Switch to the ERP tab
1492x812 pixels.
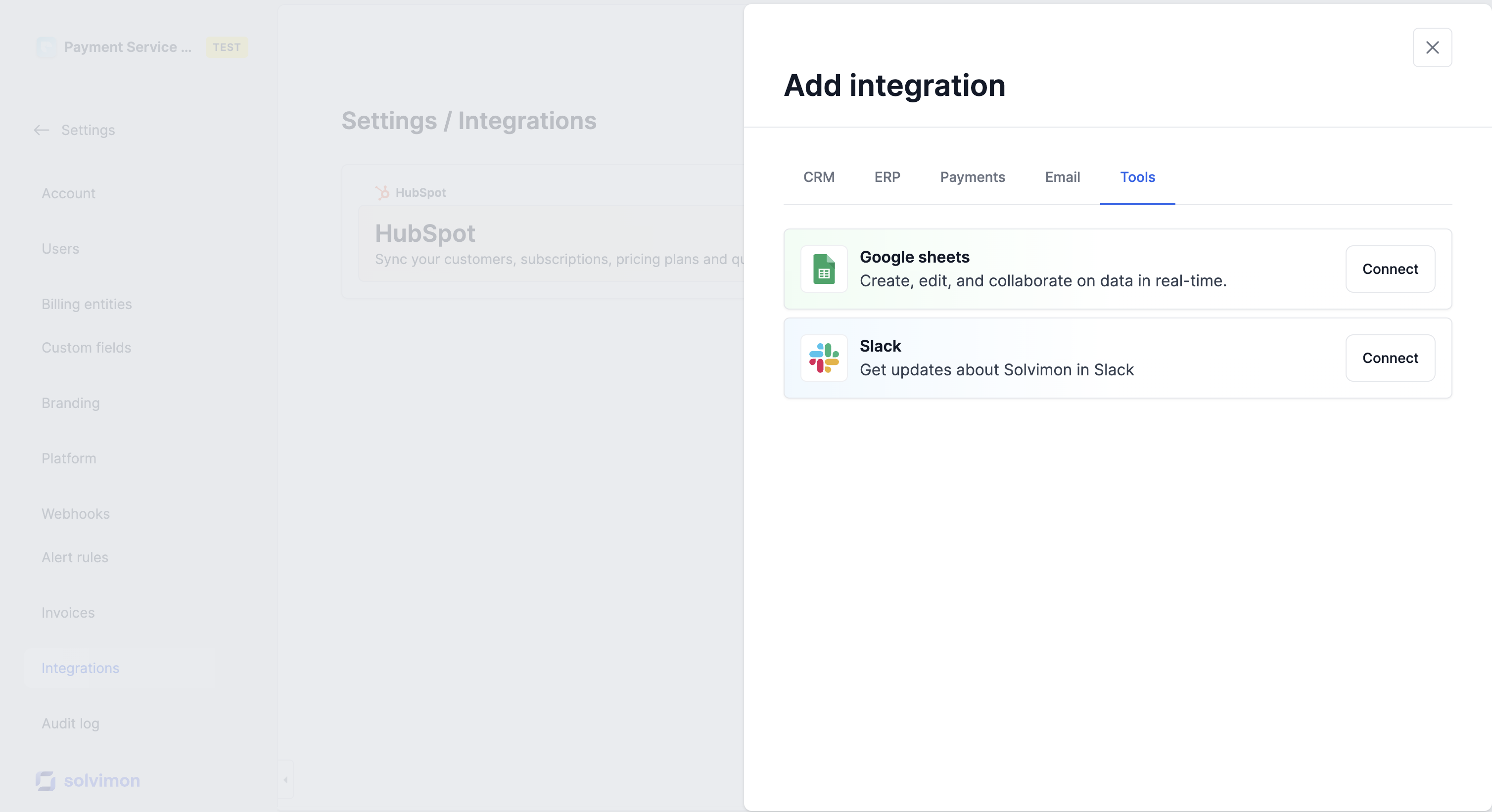point(887,177)
